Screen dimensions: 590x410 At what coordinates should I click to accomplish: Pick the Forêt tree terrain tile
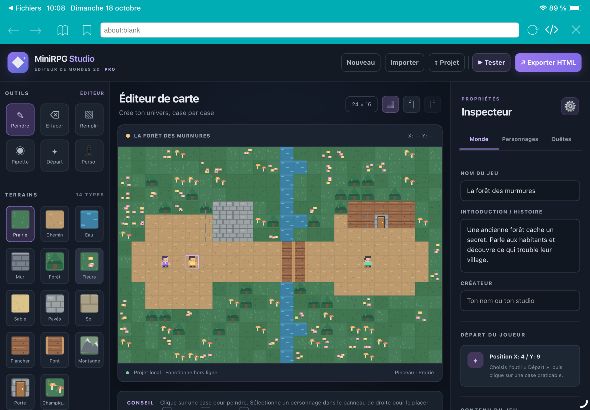coord(55,266)
